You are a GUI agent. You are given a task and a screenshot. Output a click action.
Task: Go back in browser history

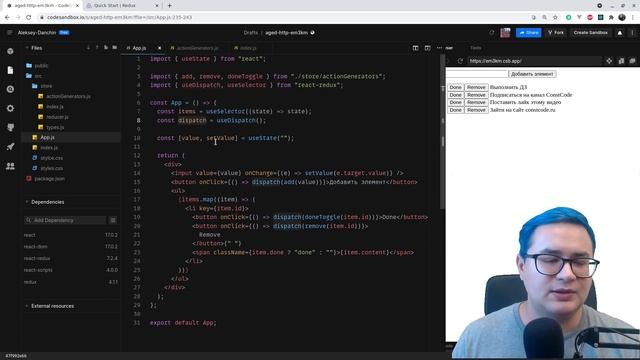[x=7, y=17]
